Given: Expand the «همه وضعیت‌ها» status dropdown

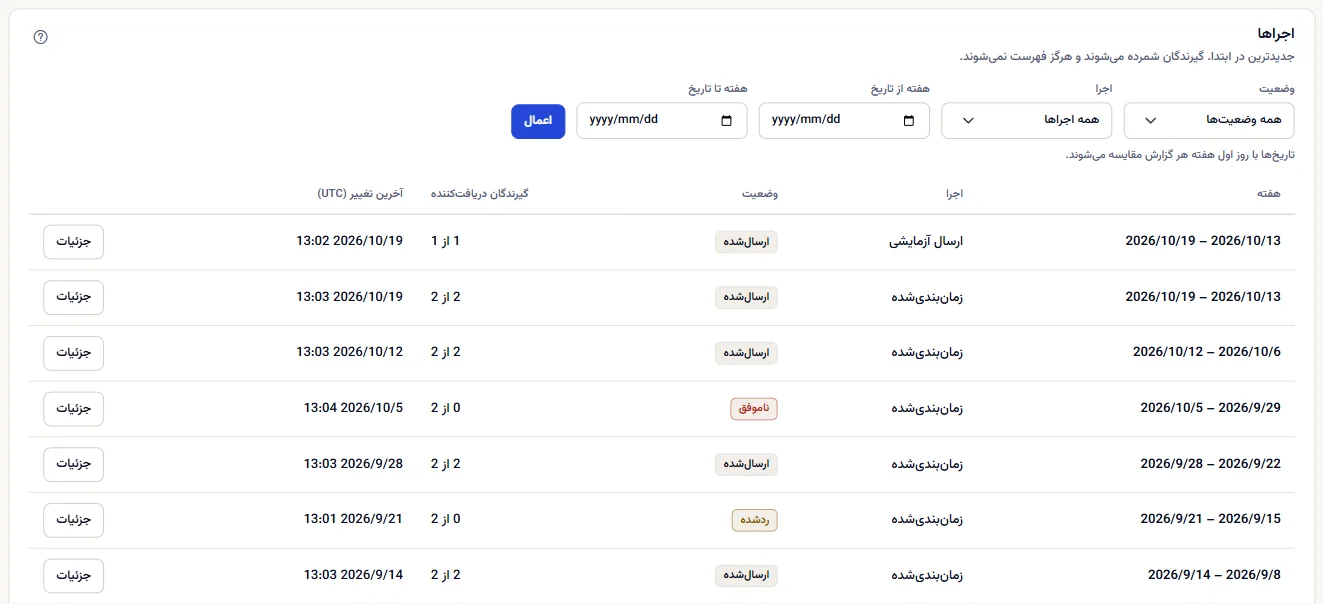Looking at the screenshot, I should [1209, 120].
